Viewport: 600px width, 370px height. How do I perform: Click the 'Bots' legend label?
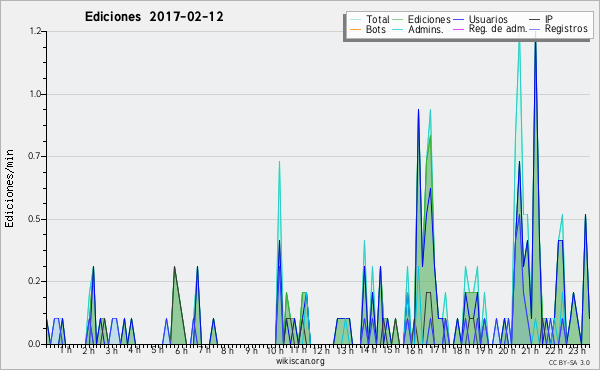coord(375,29)
